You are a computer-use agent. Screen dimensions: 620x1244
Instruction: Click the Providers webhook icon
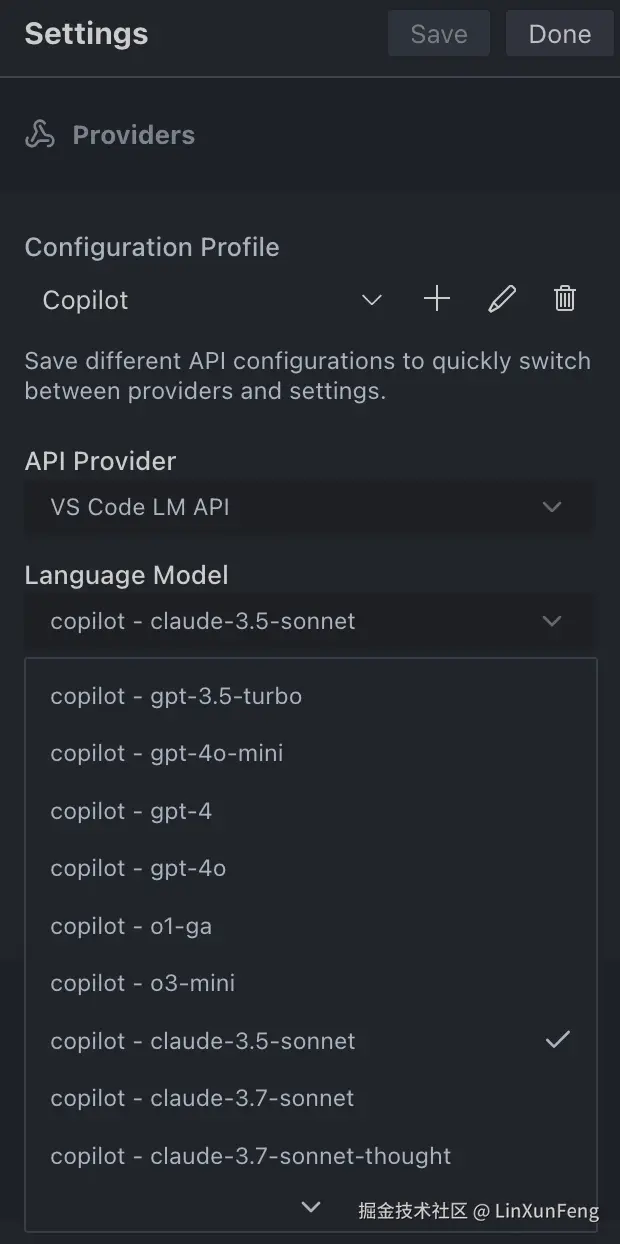click(40, 135)
